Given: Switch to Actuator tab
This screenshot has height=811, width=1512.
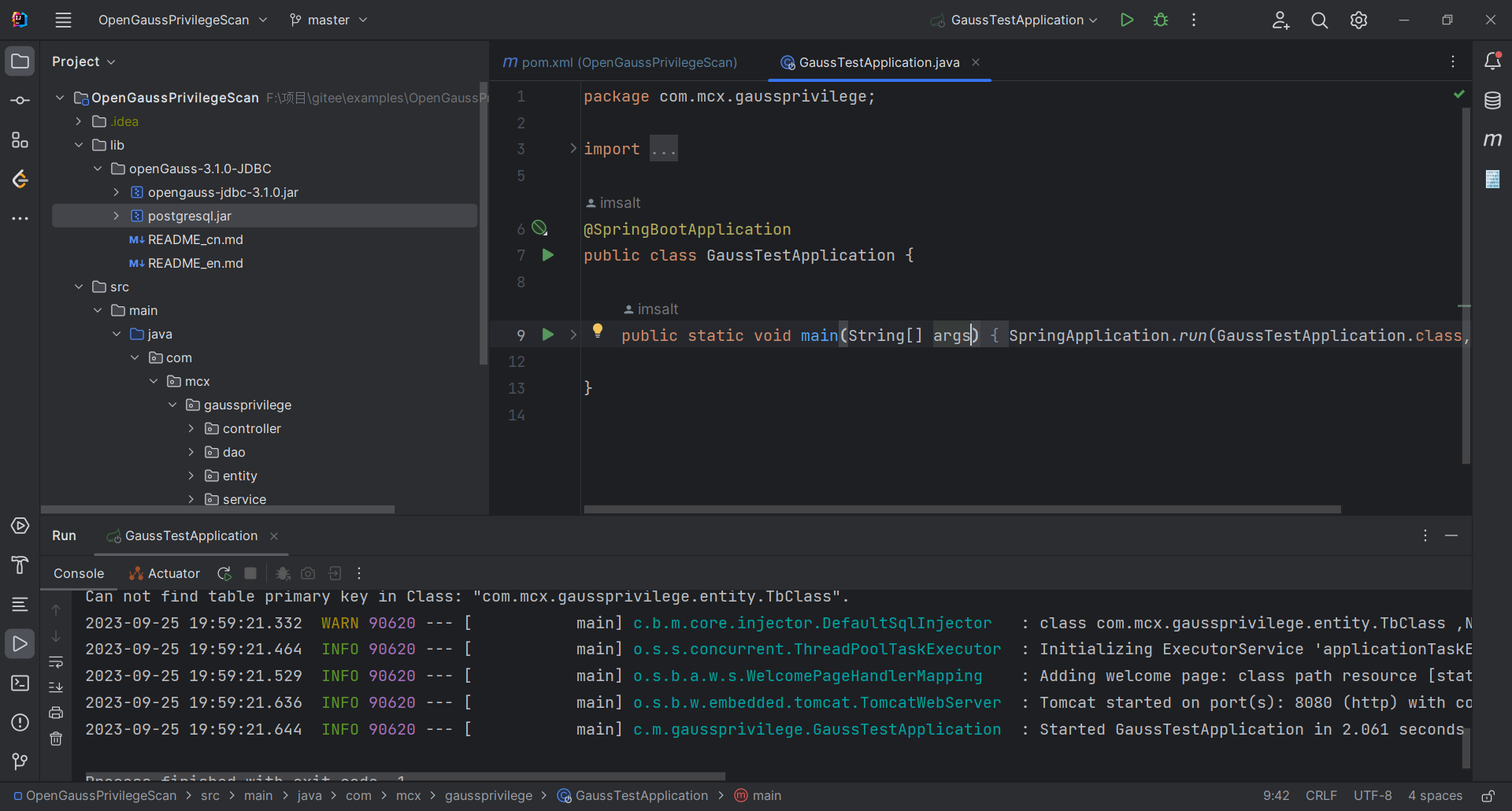Looking at the screenshot, I should (165, 574).
